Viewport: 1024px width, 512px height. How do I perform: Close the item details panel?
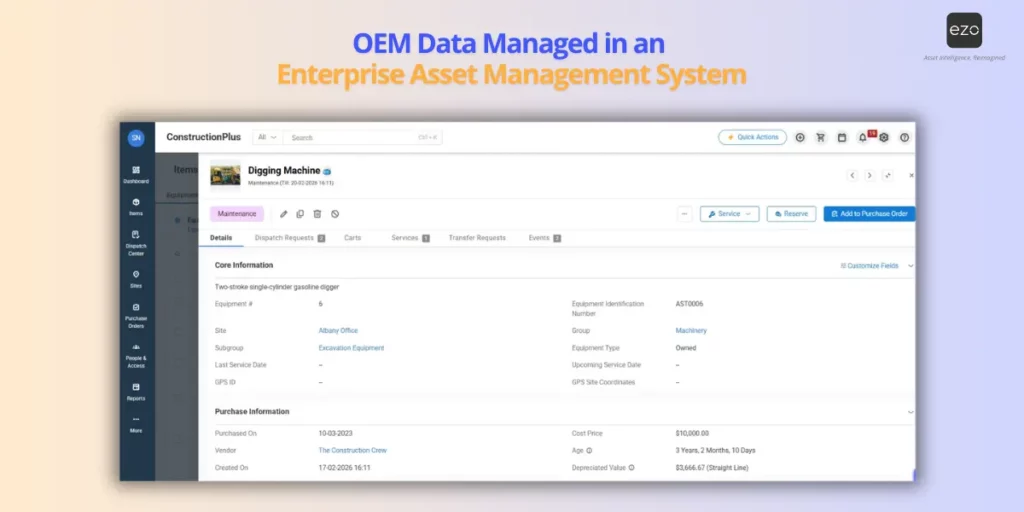pyautogui.click(x=911, y=175)
